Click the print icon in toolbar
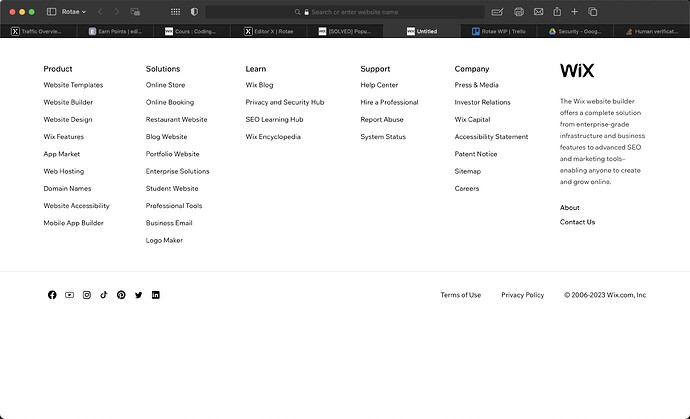This screenshot has height=419, width=690. click(519, 12)
